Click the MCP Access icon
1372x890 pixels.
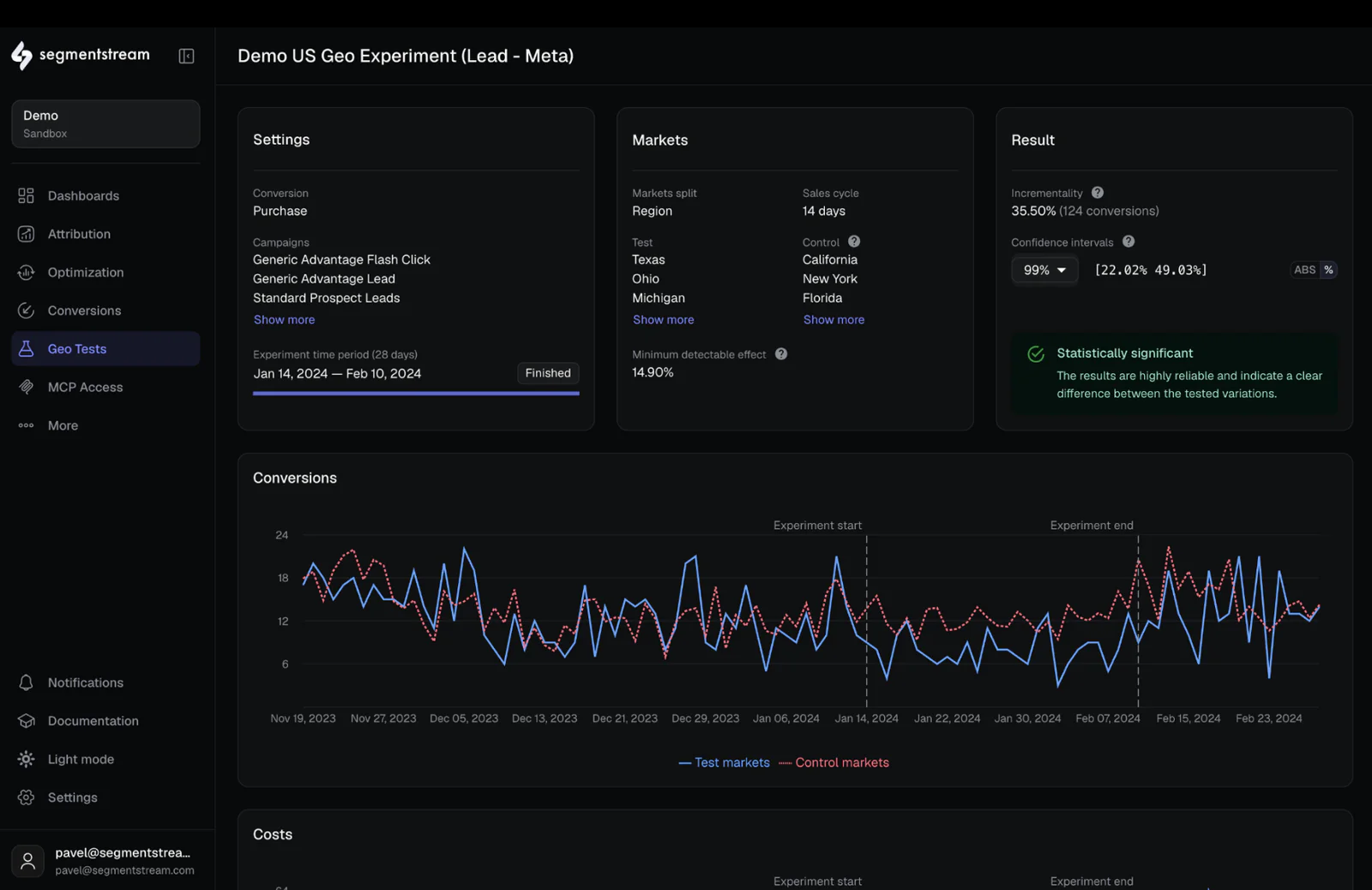click(x=26, y=387)
